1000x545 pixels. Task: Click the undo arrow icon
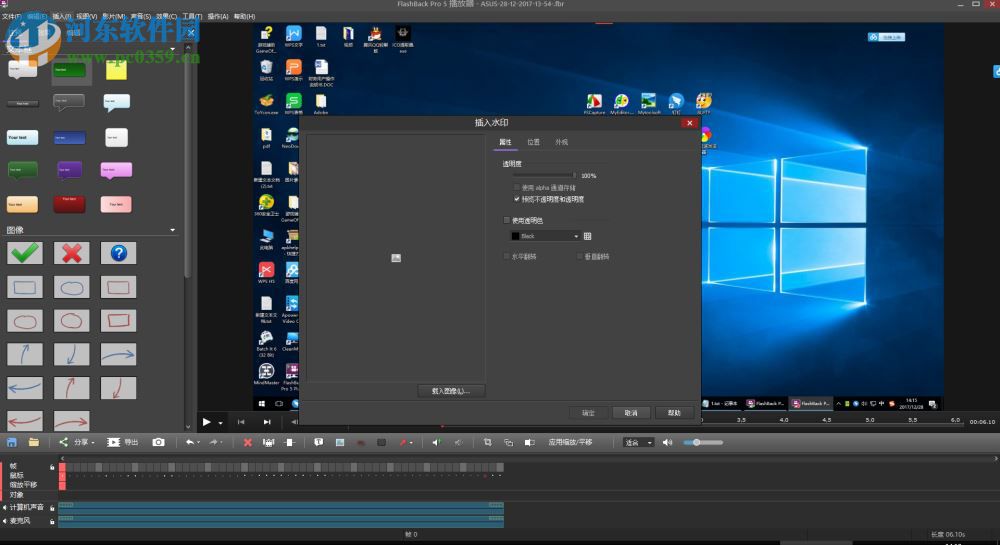(189, 442)
